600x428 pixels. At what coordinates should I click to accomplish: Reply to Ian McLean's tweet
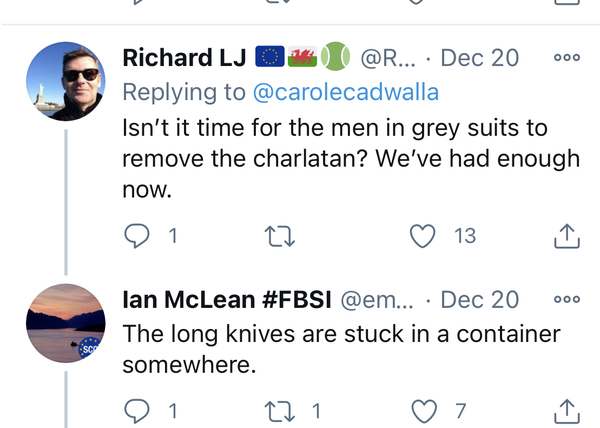tap(137, 410)
